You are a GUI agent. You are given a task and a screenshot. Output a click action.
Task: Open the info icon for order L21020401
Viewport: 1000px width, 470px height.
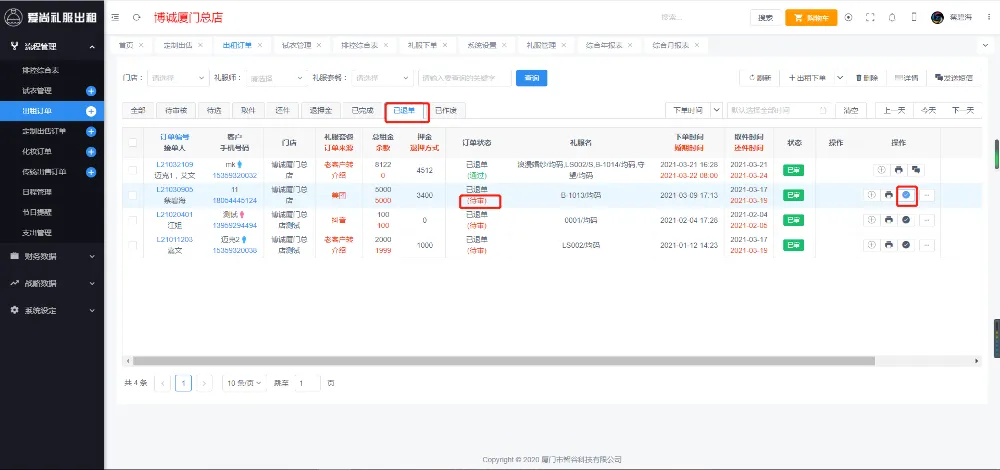[x=870, y=219]
